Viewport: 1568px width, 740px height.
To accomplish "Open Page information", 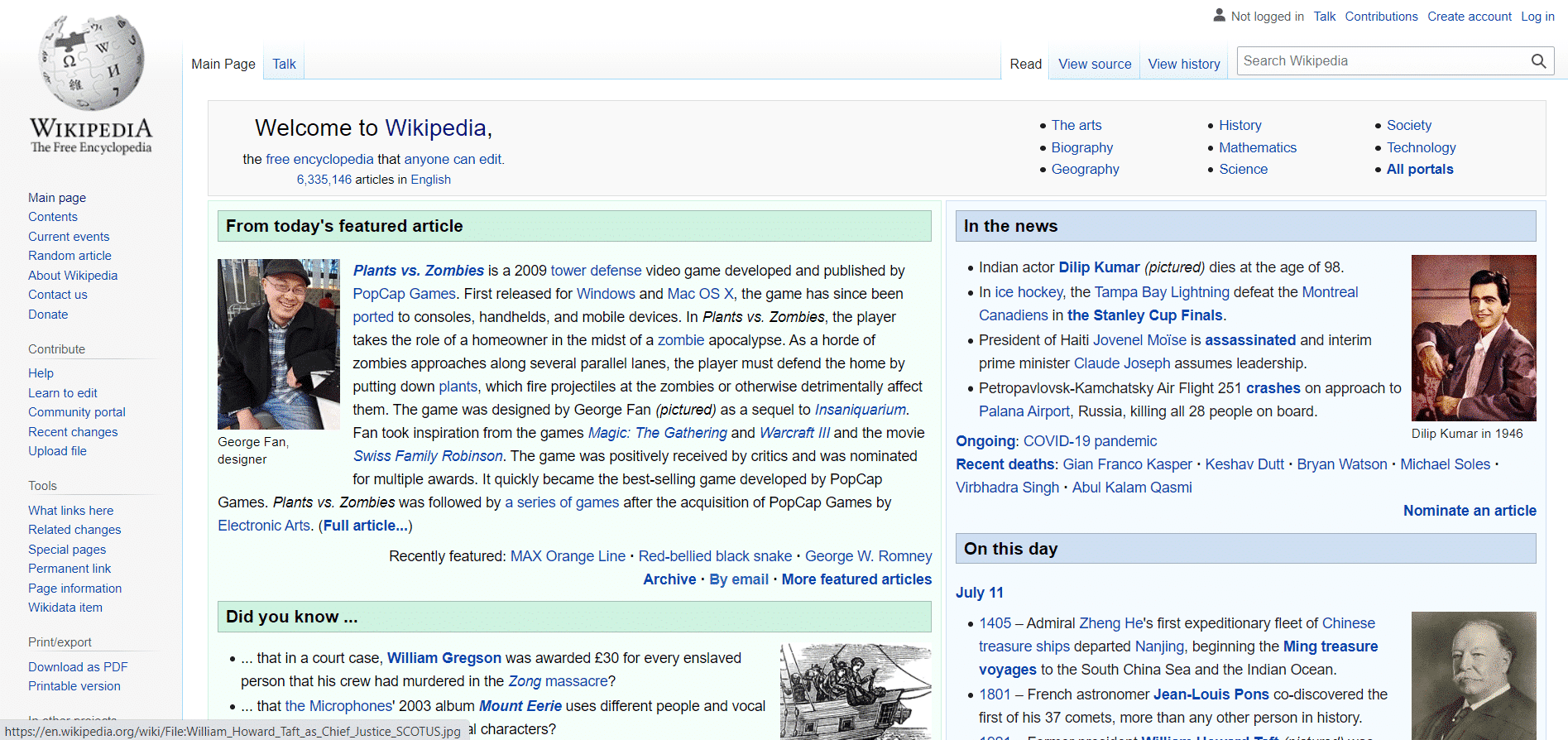I will [x=74, y=589].
